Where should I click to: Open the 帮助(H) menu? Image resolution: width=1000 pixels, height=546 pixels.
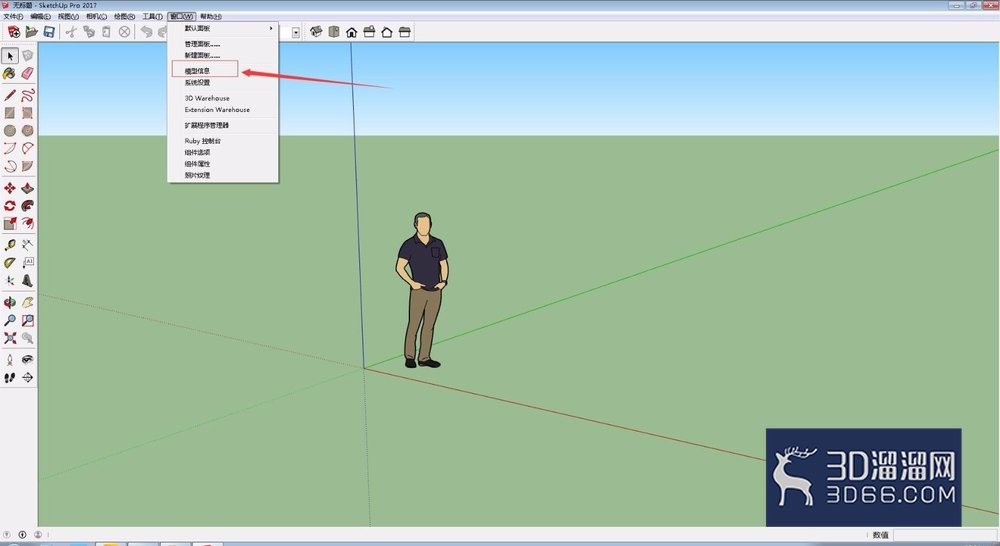tap(210, 17)
